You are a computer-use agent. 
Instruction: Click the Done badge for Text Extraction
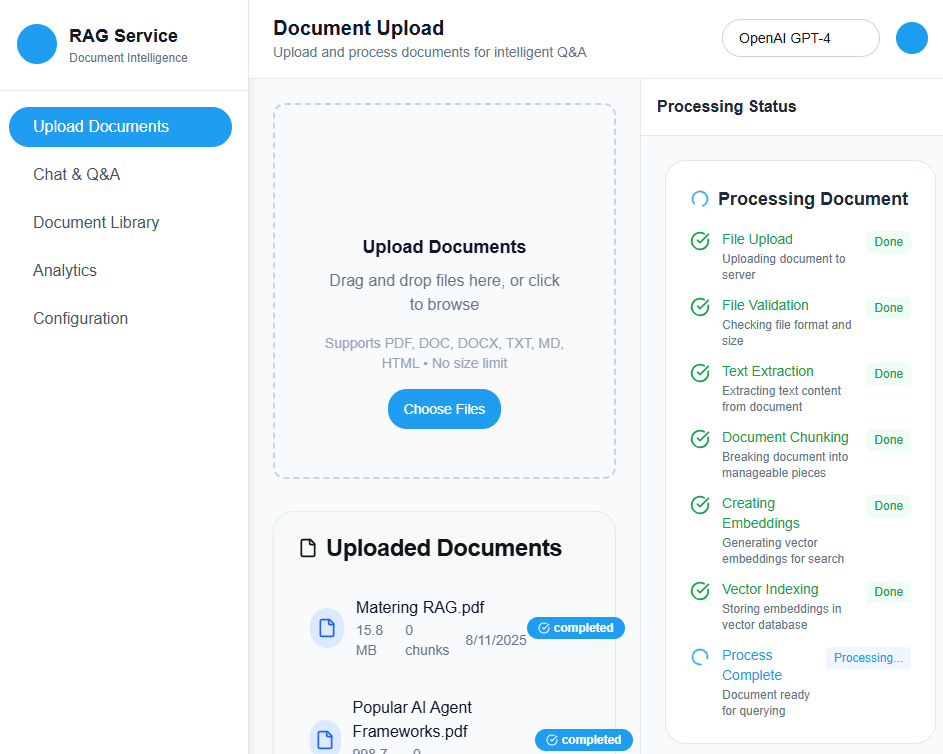(x=888, y=374)
